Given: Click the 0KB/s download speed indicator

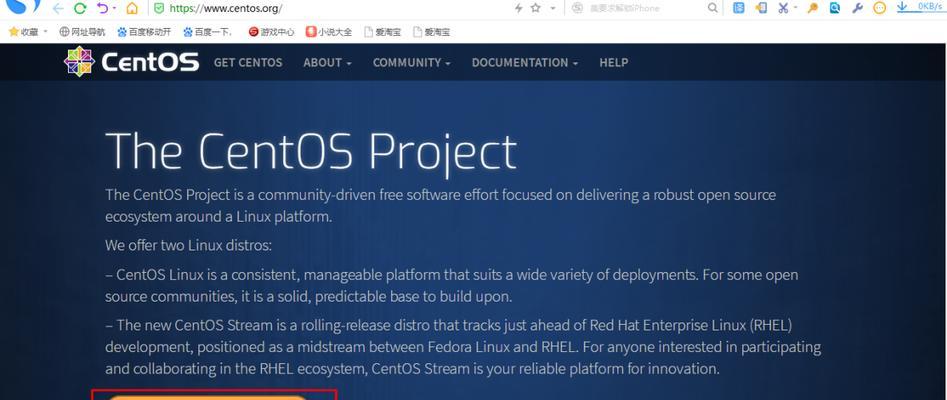Looking at the screenshot, I should pos(929,6).
